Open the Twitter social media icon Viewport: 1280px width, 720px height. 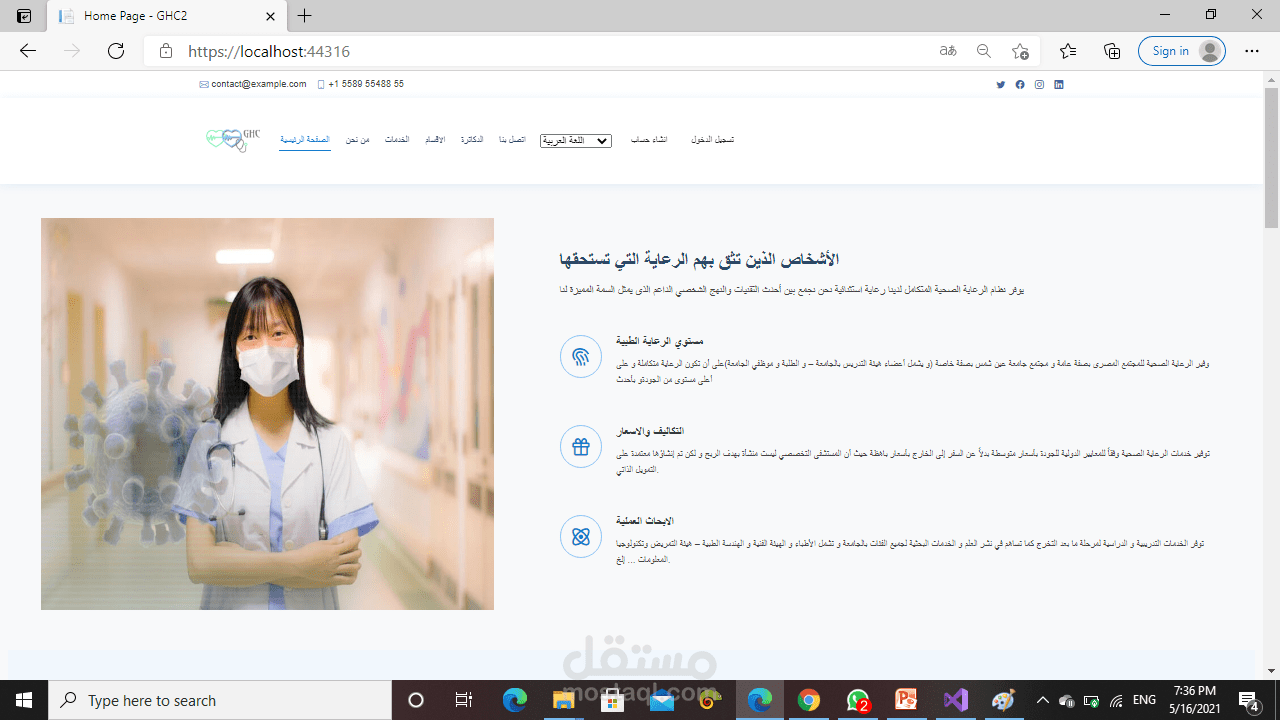(x=1001, y=85)
